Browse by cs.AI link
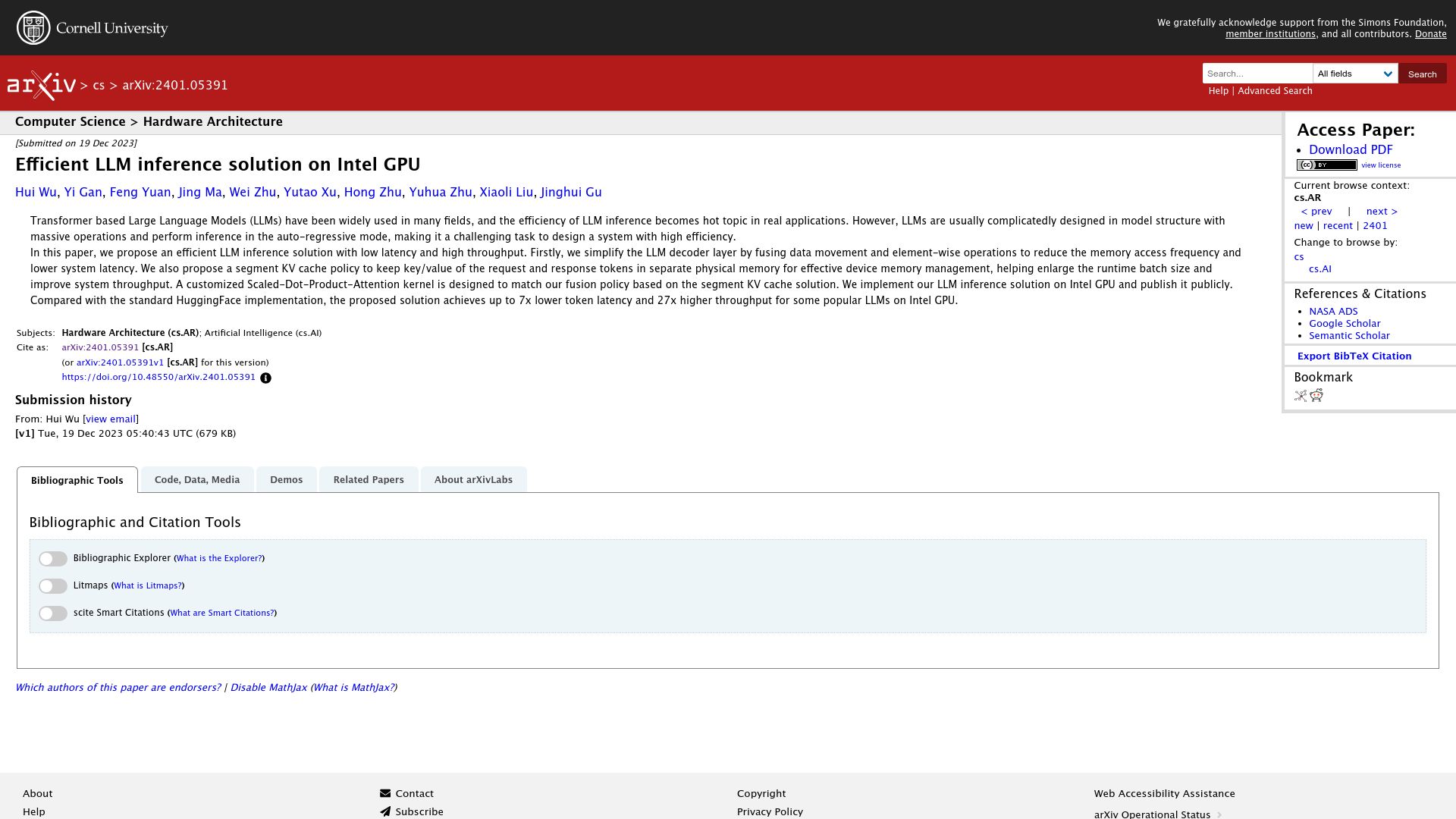 point(1320,269)
